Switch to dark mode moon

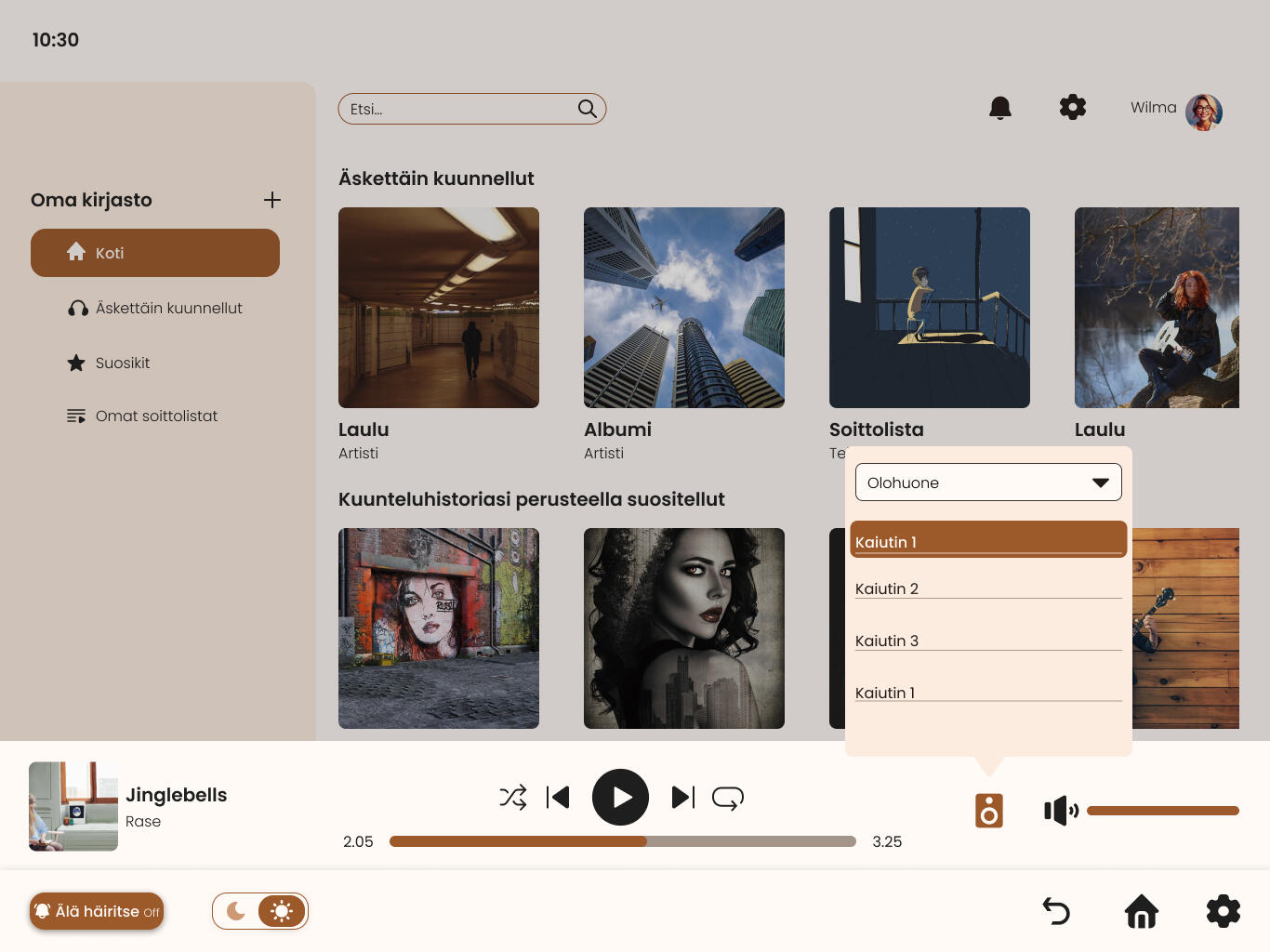236,911
